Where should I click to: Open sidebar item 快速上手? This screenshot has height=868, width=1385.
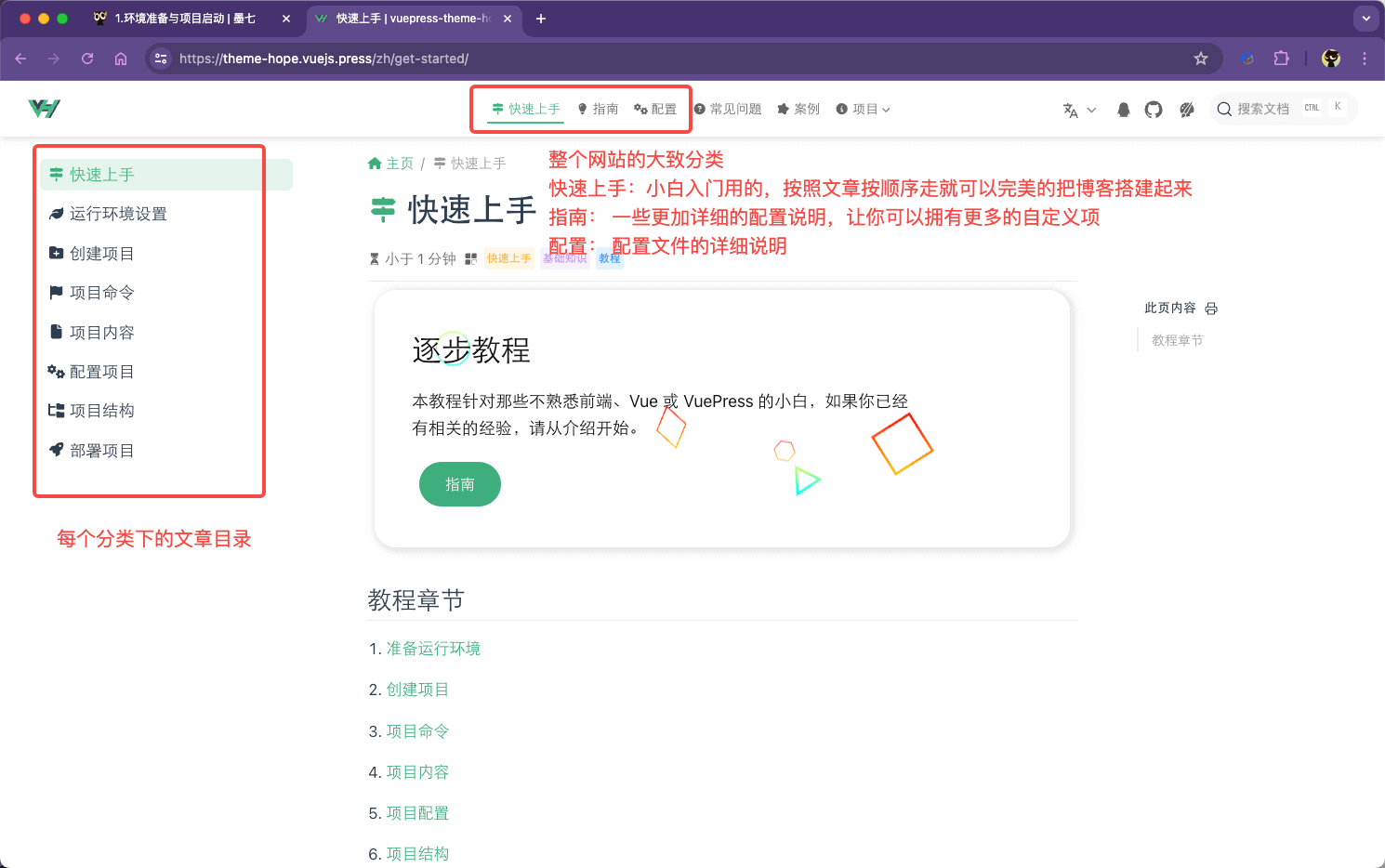click(x=166, y=175)
